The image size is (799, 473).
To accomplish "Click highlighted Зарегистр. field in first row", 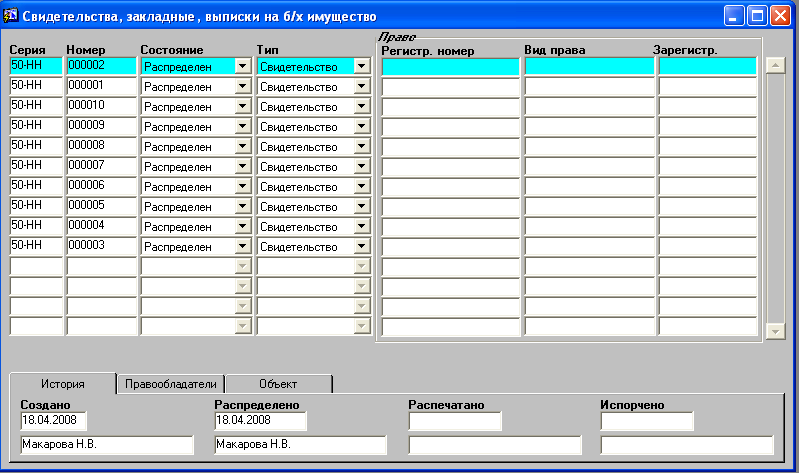I will pyautogui.click(x=708, y=66).
